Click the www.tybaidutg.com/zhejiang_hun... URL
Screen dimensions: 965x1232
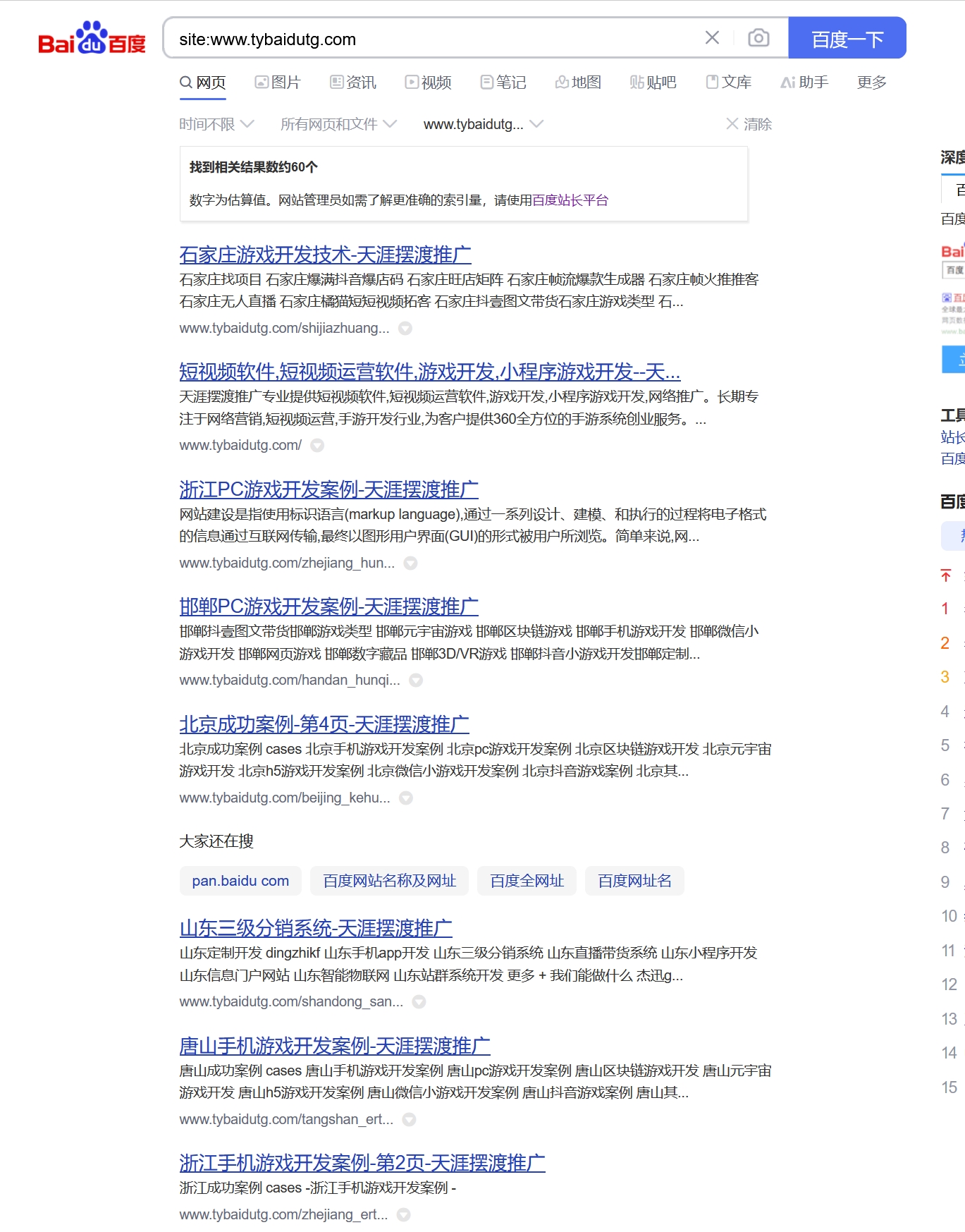point(287,563)
